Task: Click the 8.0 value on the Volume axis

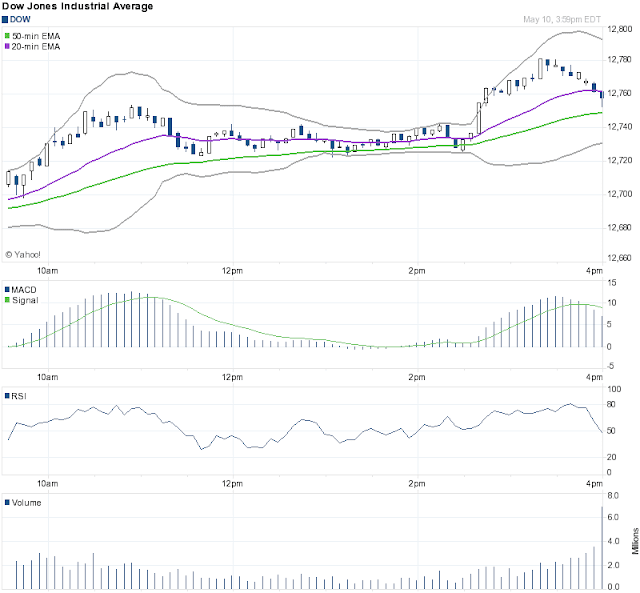Action: 613,495
